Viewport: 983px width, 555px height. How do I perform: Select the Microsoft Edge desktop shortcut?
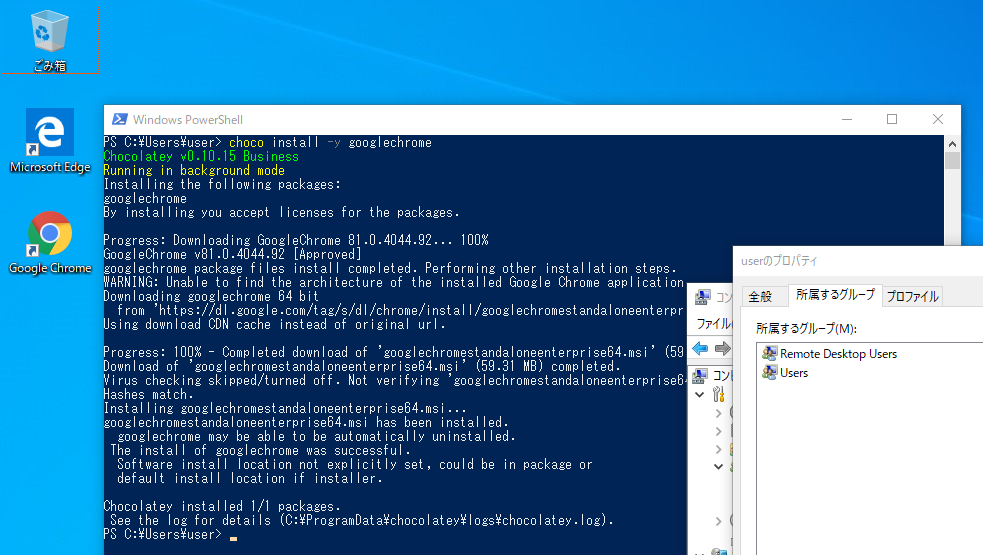(x=50, y=142)
